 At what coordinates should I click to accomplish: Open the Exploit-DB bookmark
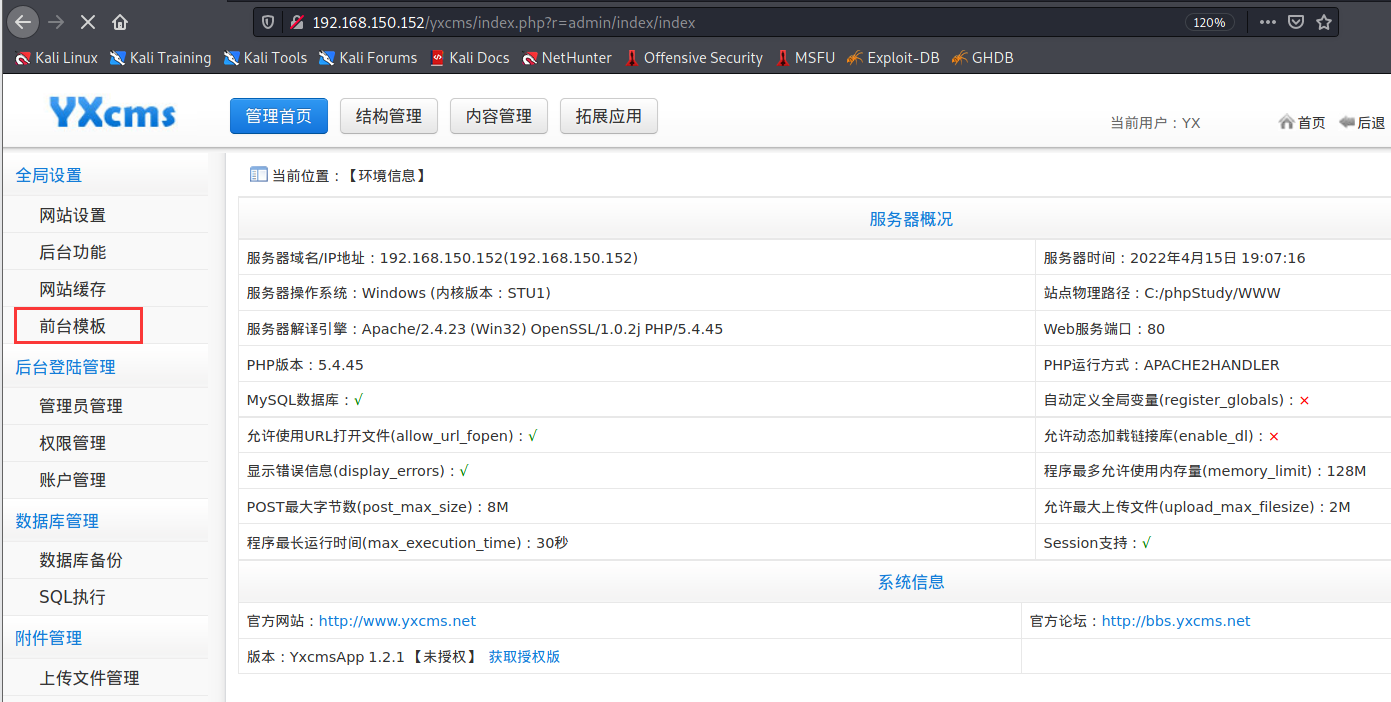point(893,58)
